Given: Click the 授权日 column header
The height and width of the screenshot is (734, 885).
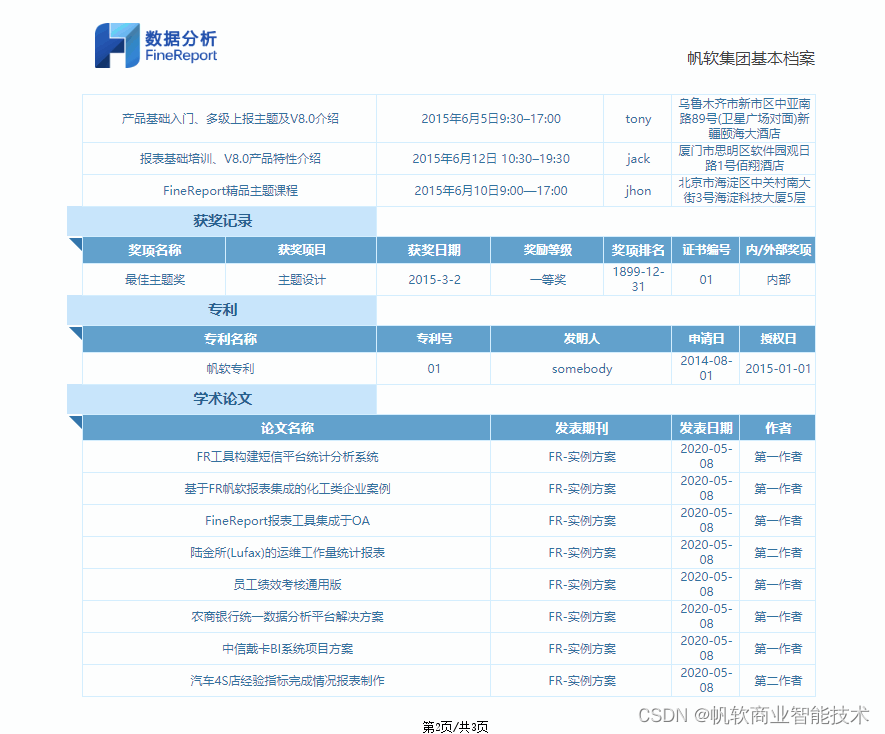Looking at the screenshot, I should click(778, 339).
